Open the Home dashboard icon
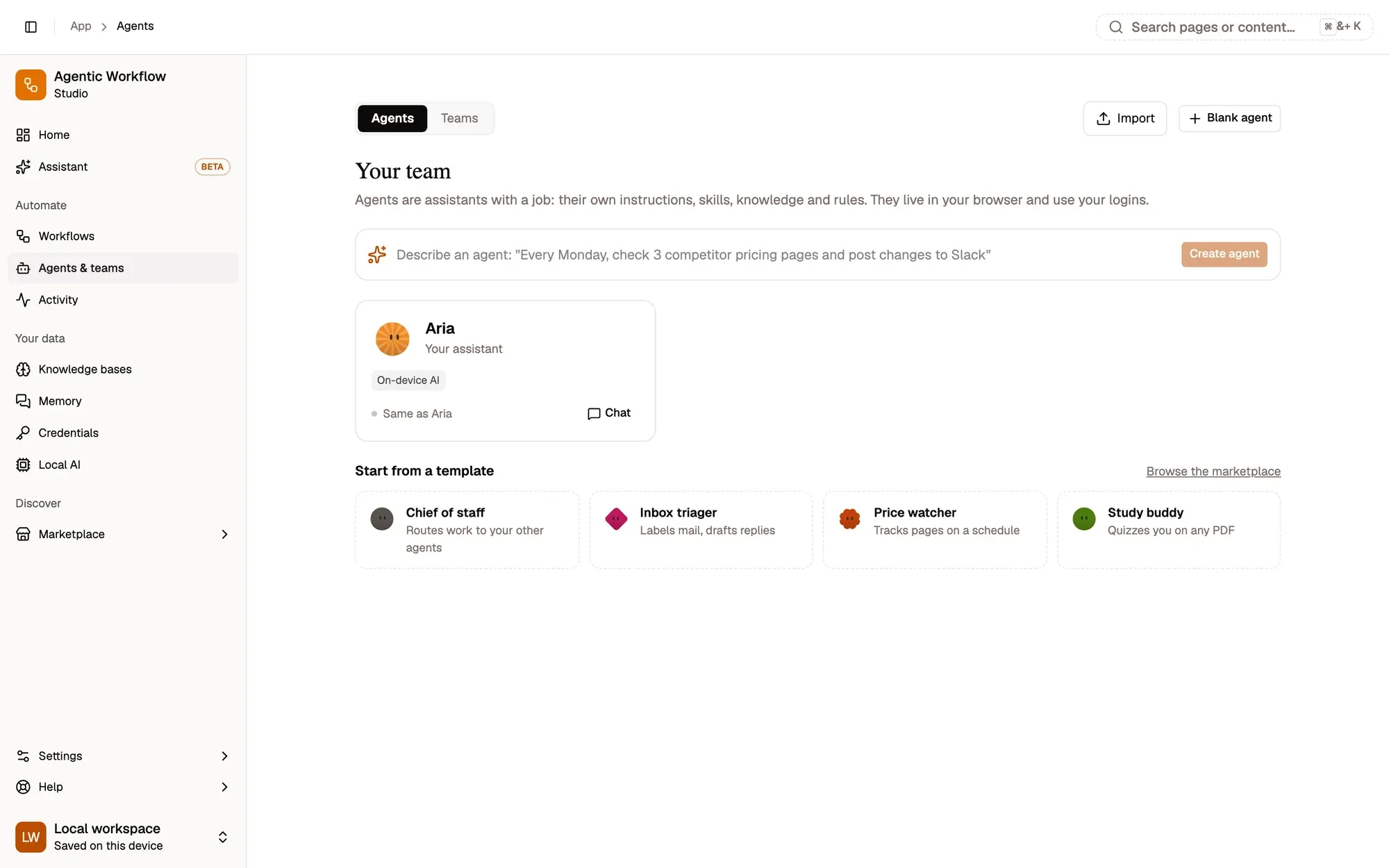 [x=23, y=135]
